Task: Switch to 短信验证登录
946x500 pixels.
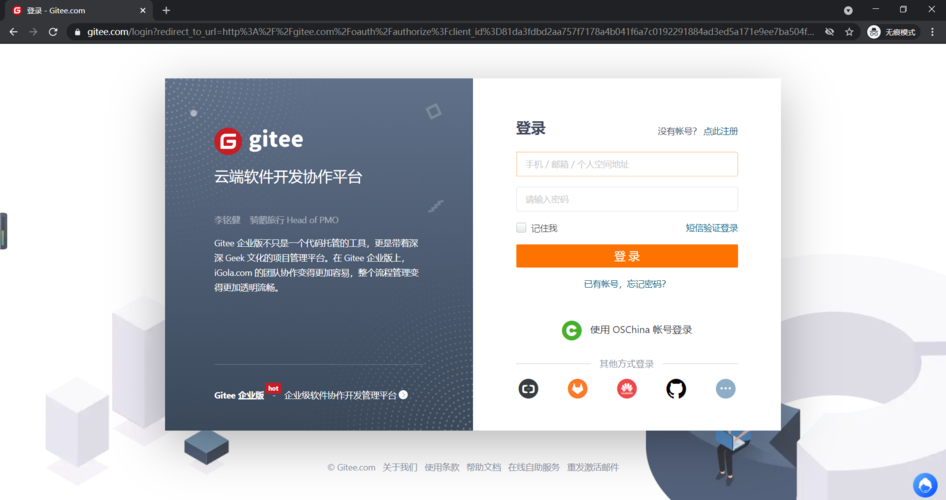Action: [712, 228]
